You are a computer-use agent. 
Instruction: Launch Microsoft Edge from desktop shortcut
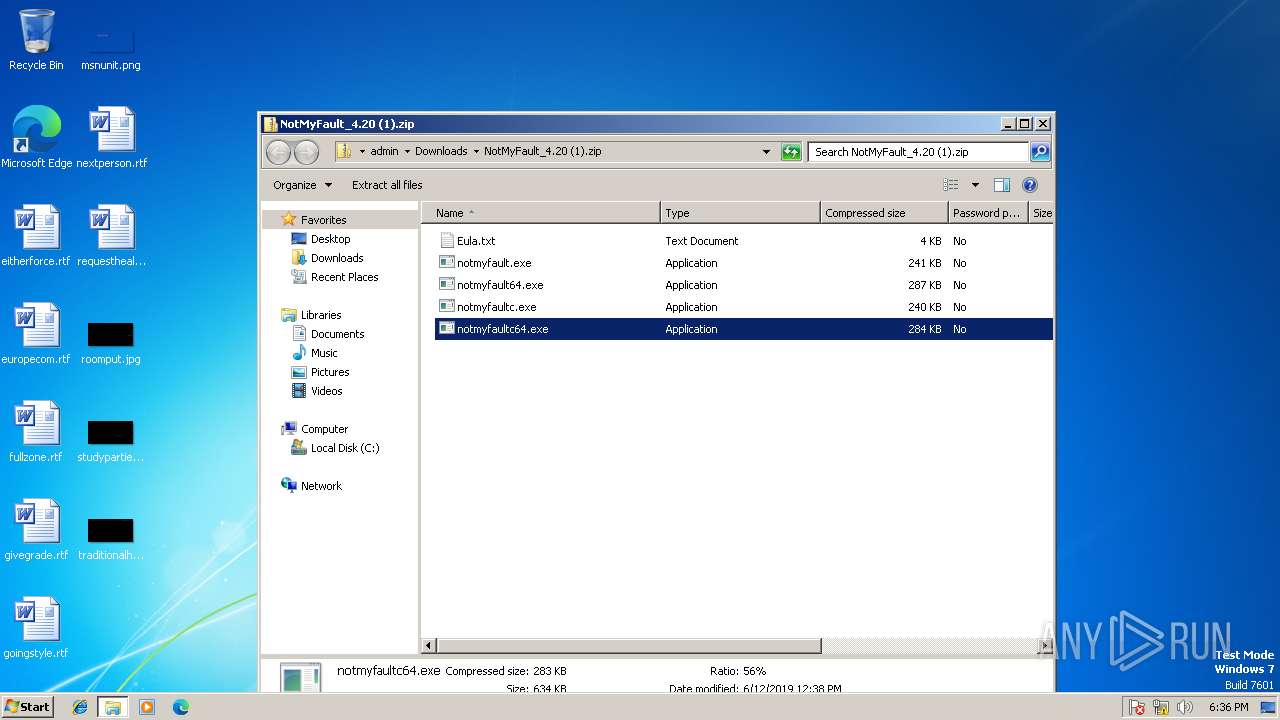point(36,138)
